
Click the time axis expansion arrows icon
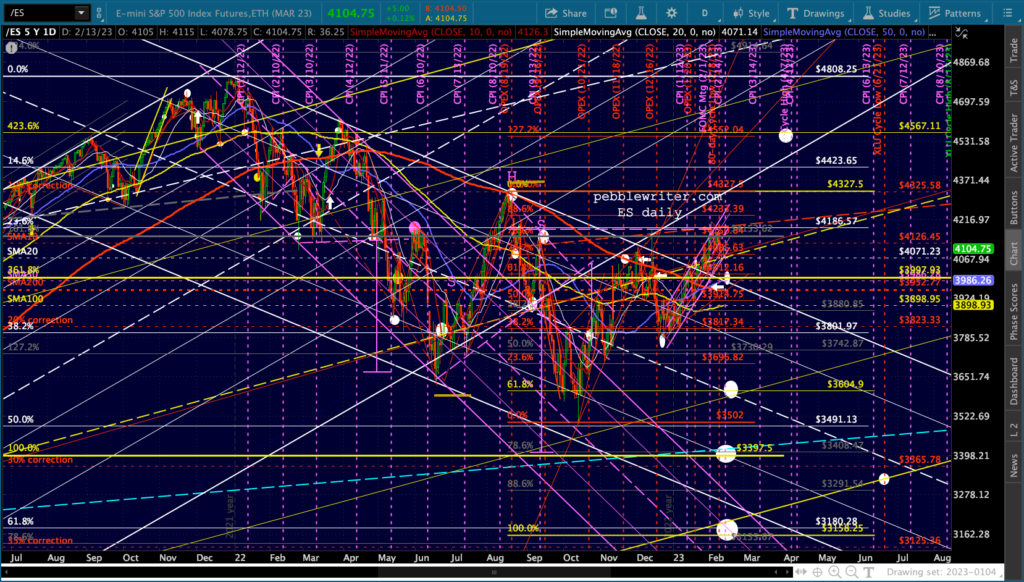(x=801, y=573)
